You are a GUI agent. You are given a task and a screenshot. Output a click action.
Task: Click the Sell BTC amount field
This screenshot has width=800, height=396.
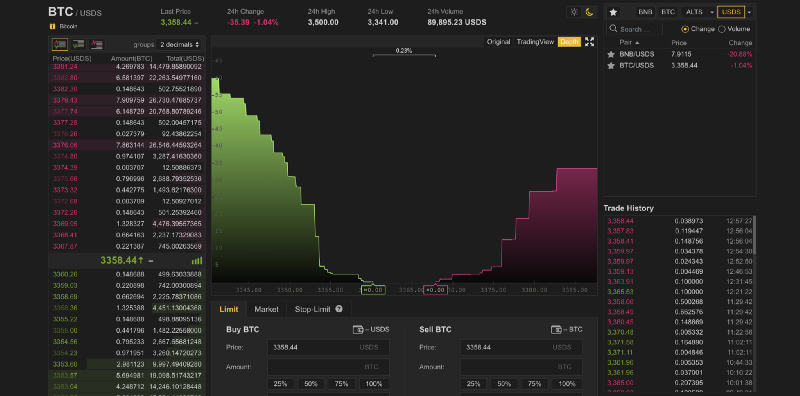click(521, 367)
